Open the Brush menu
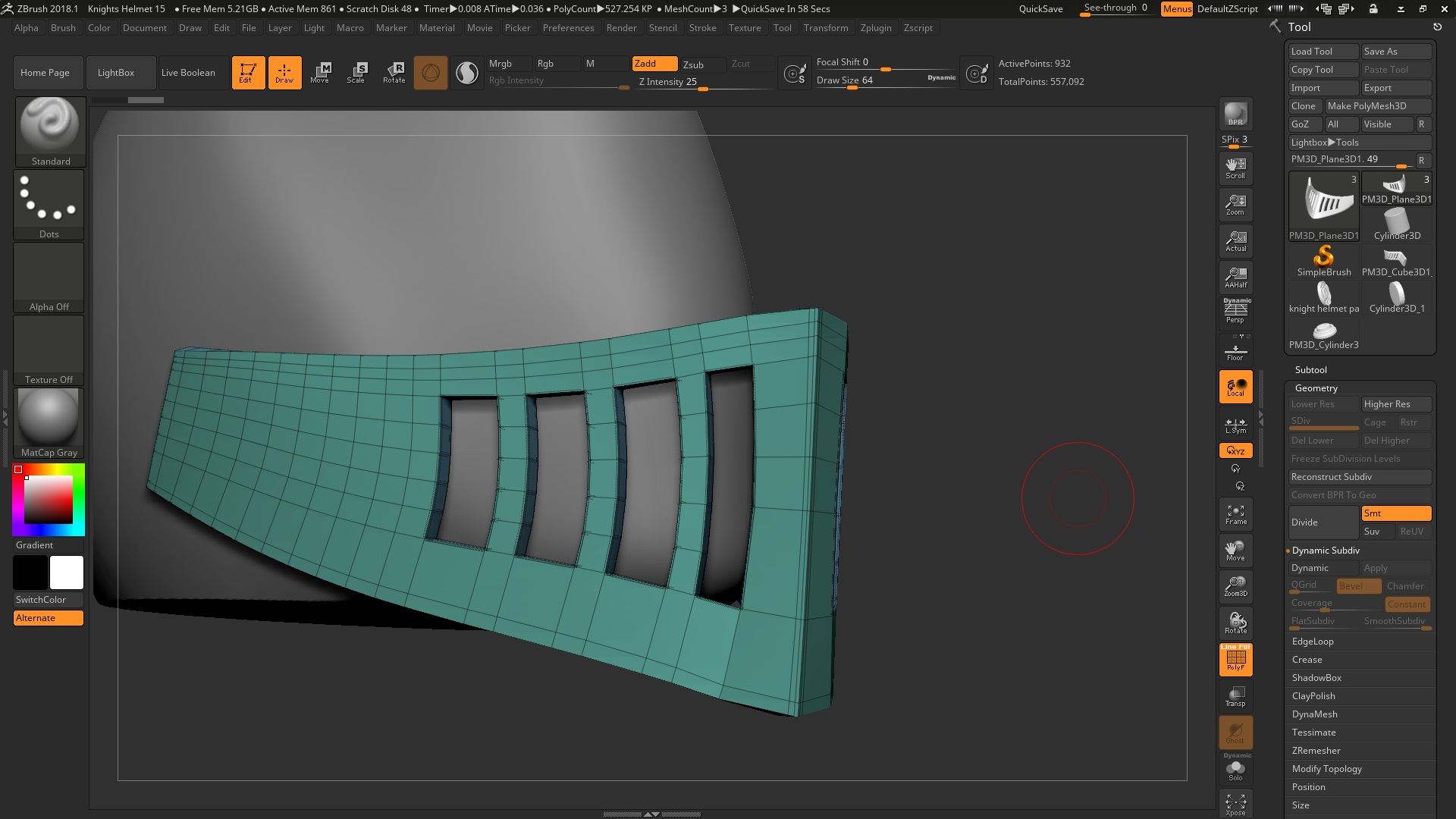 (63, 28)
